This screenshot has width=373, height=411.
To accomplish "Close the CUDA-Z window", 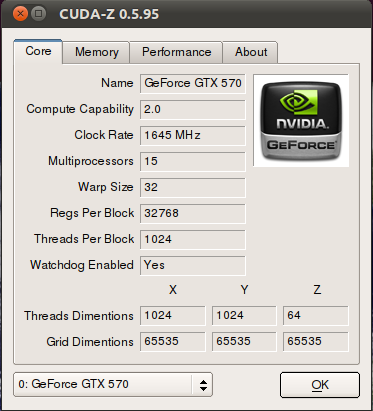I will coord(20,14).
